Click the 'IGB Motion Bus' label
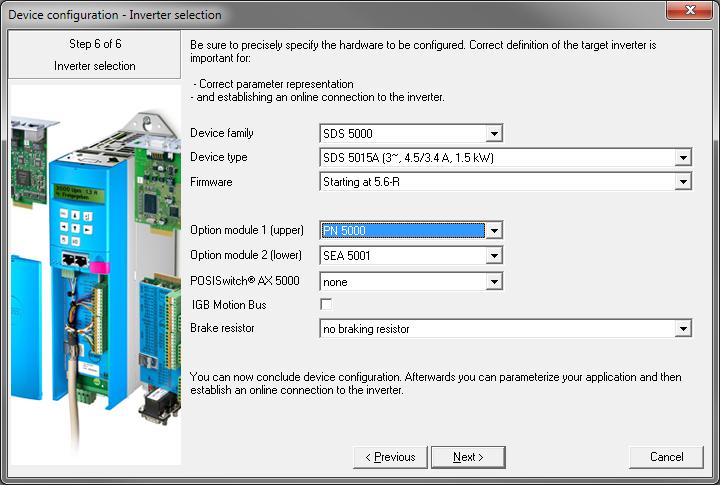 229,305
